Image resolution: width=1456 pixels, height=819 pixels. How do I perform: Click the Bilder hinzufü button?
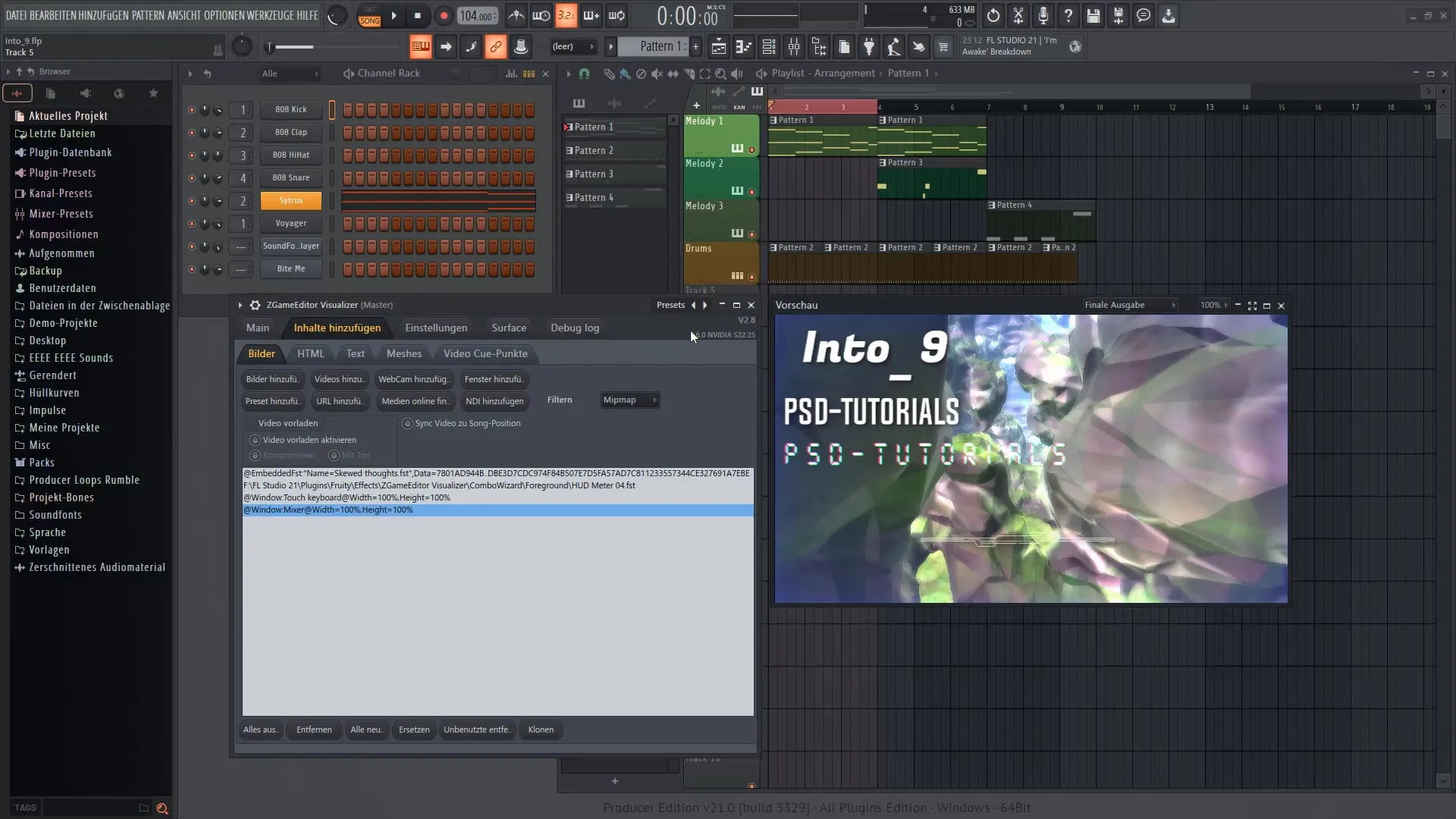tap(272, 378)
